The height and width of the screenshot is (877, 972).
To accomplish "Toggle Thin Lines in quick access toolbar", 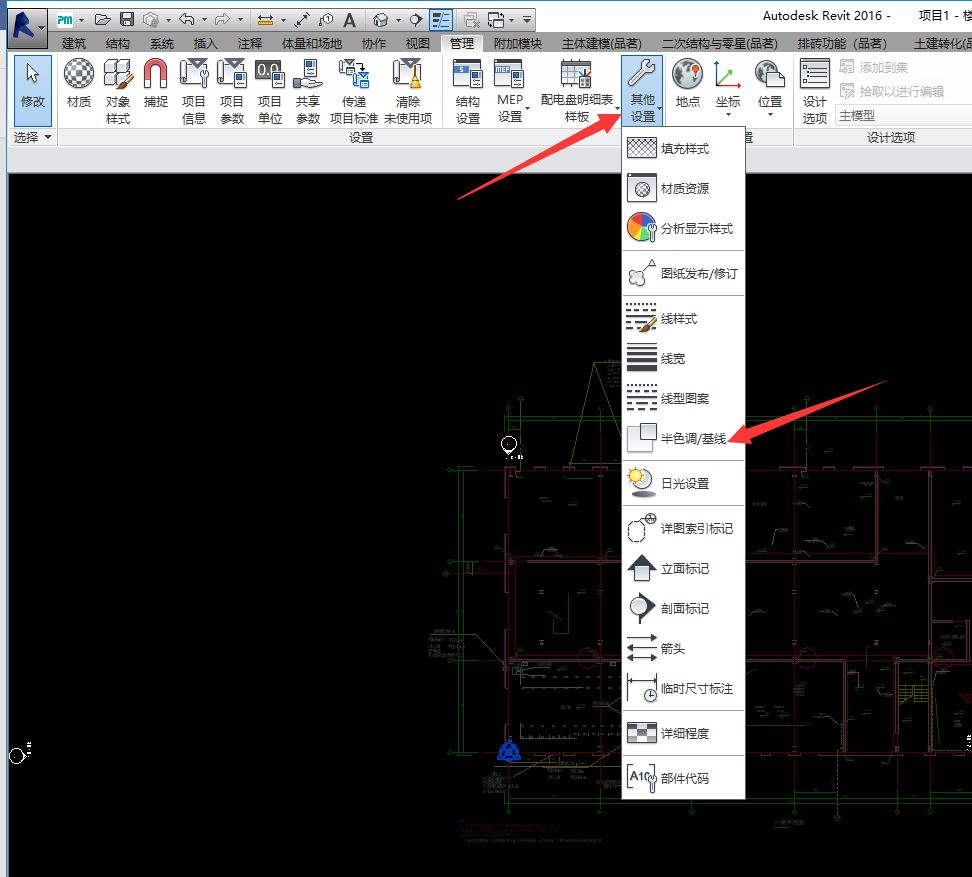I will (441, 20).
